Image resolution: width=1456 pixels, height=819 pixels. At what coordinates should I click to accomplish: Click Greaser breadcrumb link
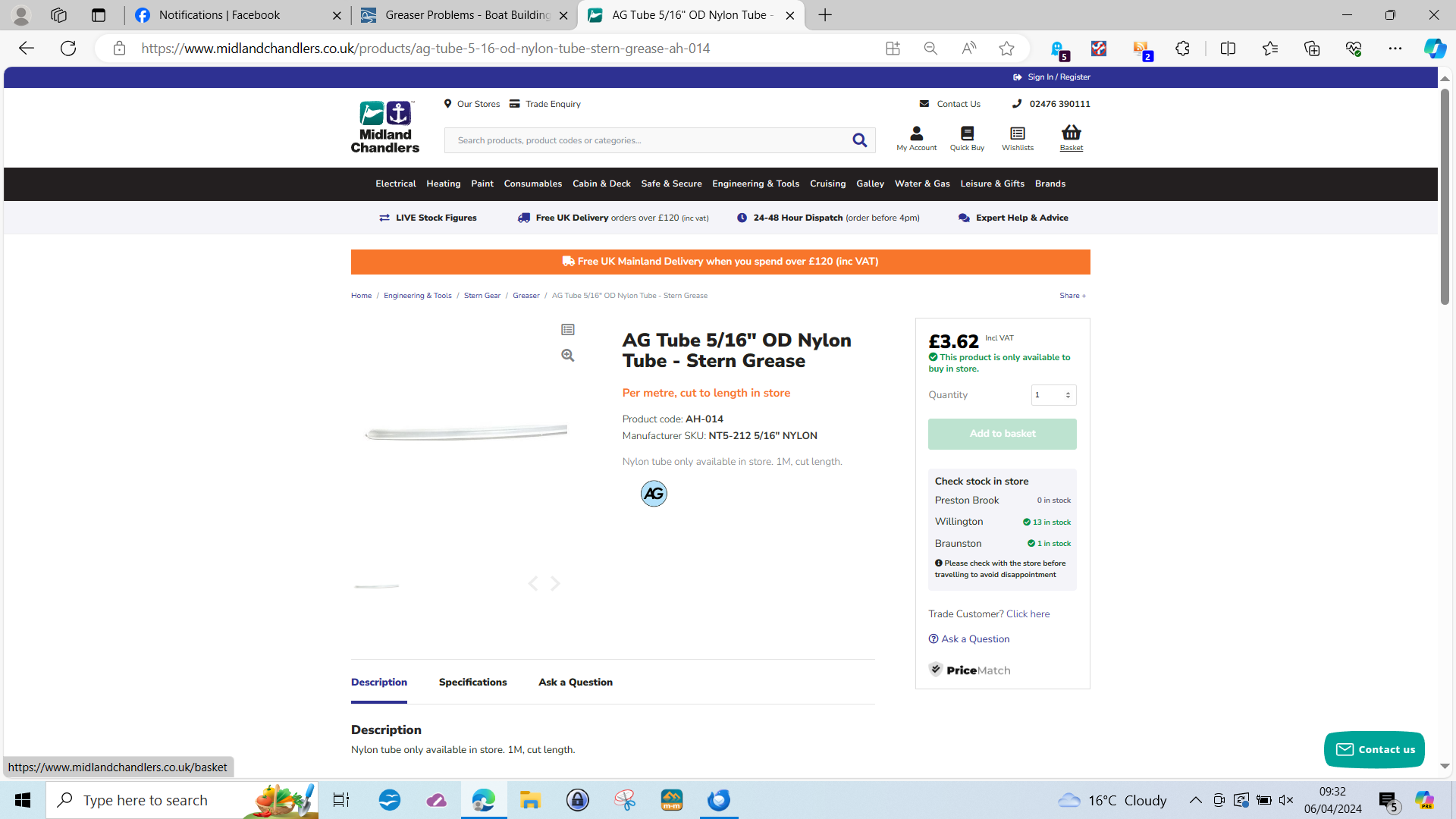(x=526, y=296)
